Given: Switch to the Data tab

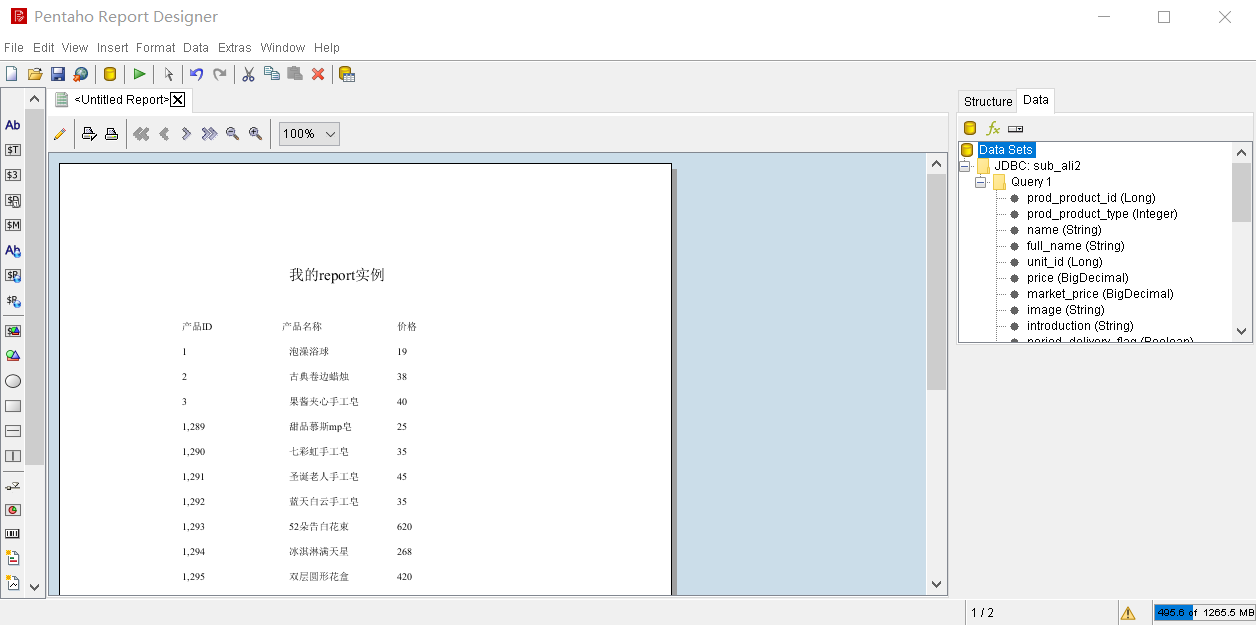Looking at the screenshot, I should [x=1036, y=100].
